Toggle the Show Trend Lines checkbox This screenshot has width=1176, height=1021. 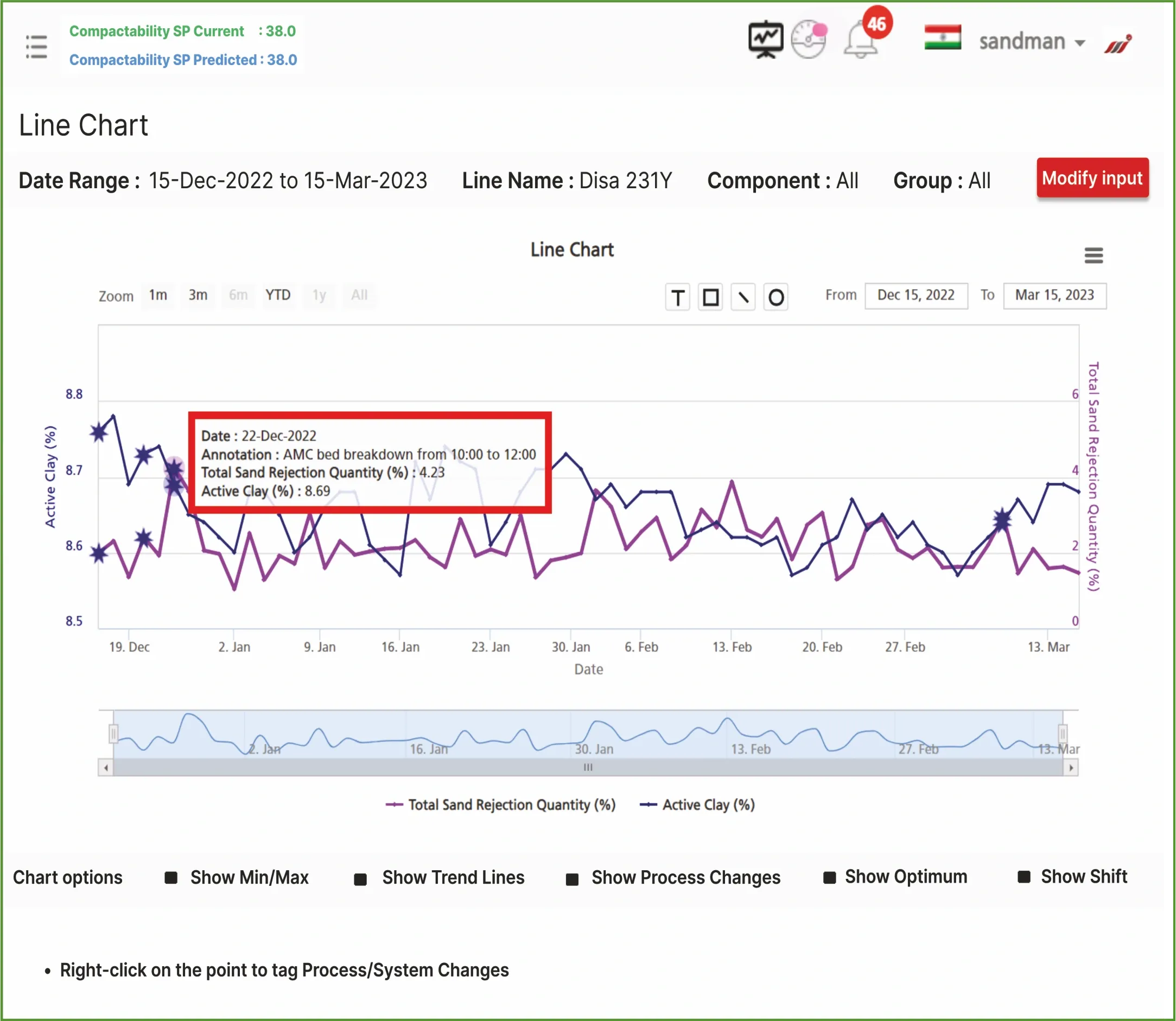click(x=360, y=879)
